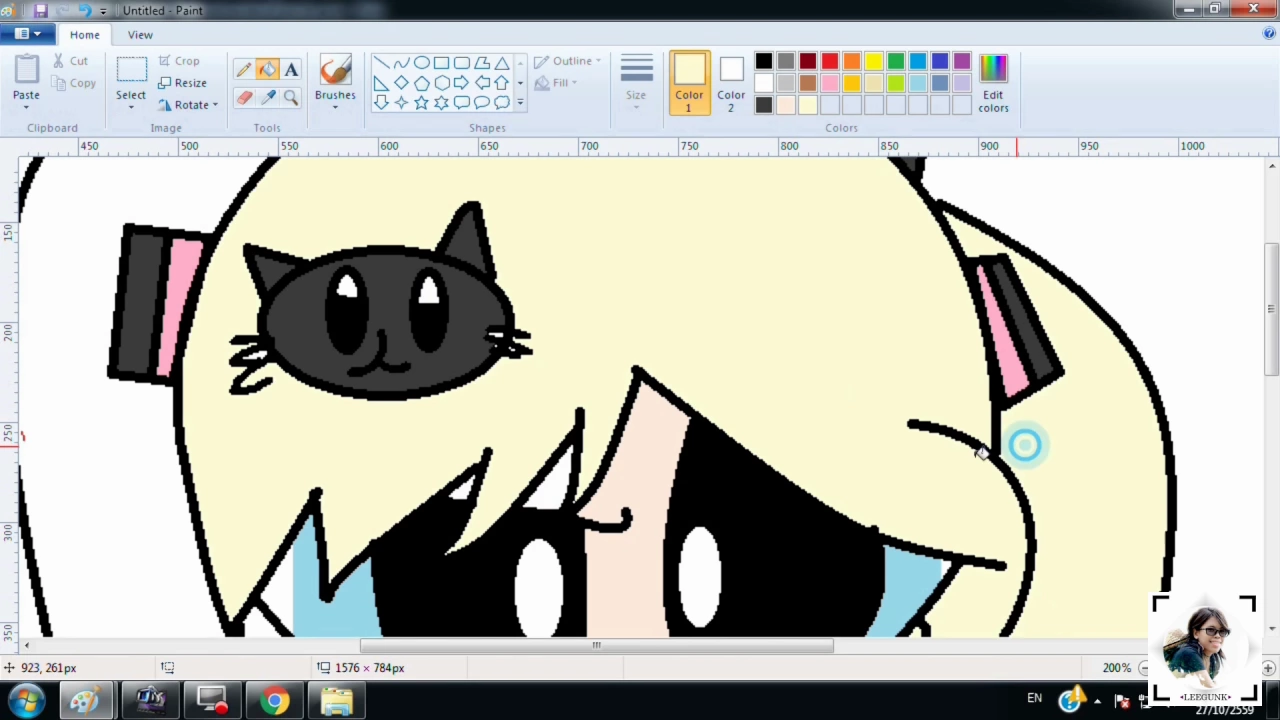The image size is (1280, 720).
Task: Pick the light turquoise color swatch
Action: 918,84
